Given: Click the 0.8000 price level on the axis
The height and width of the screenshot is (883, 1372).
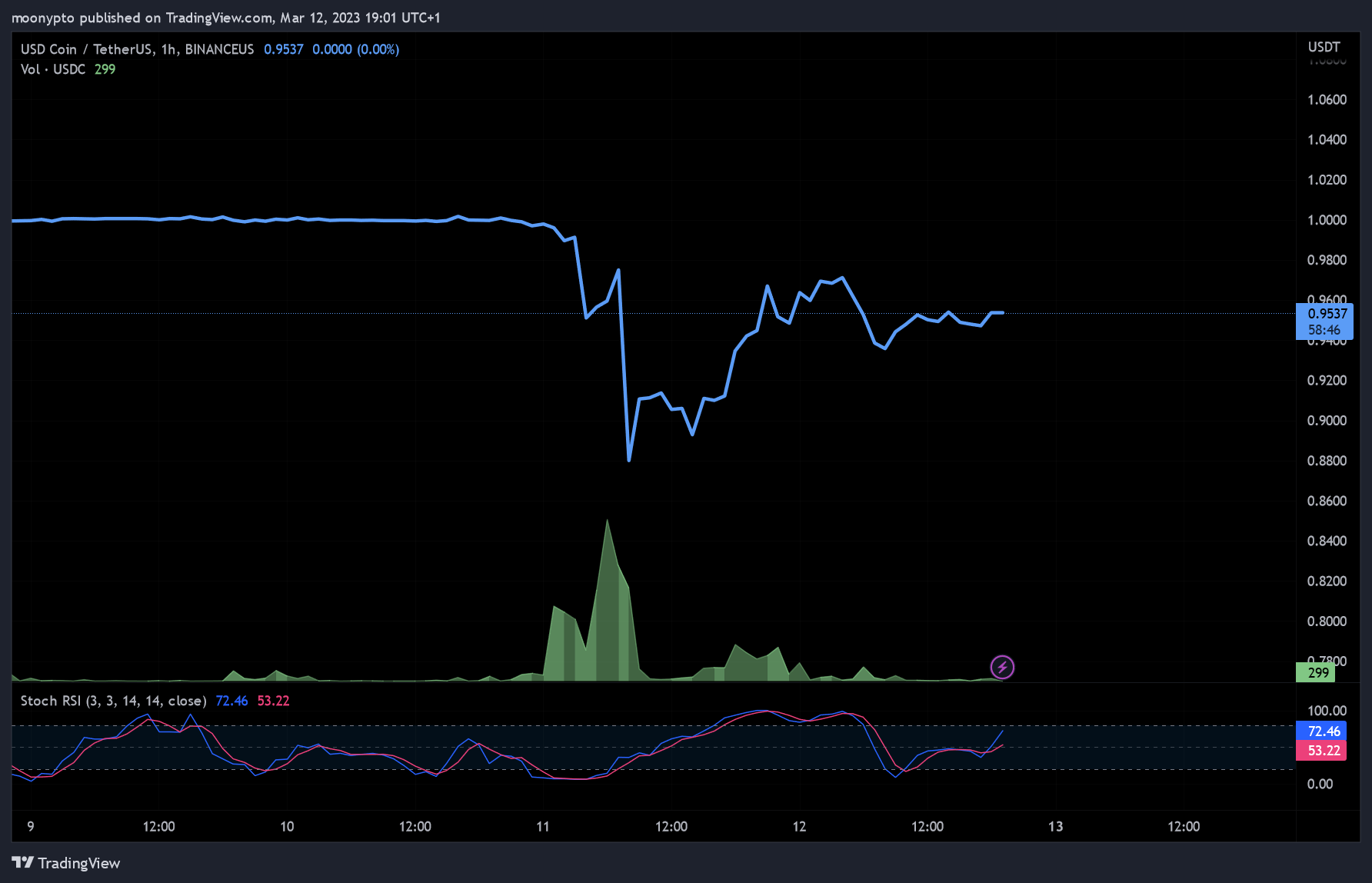Looking at the screenshot, I should [1327, 621].
